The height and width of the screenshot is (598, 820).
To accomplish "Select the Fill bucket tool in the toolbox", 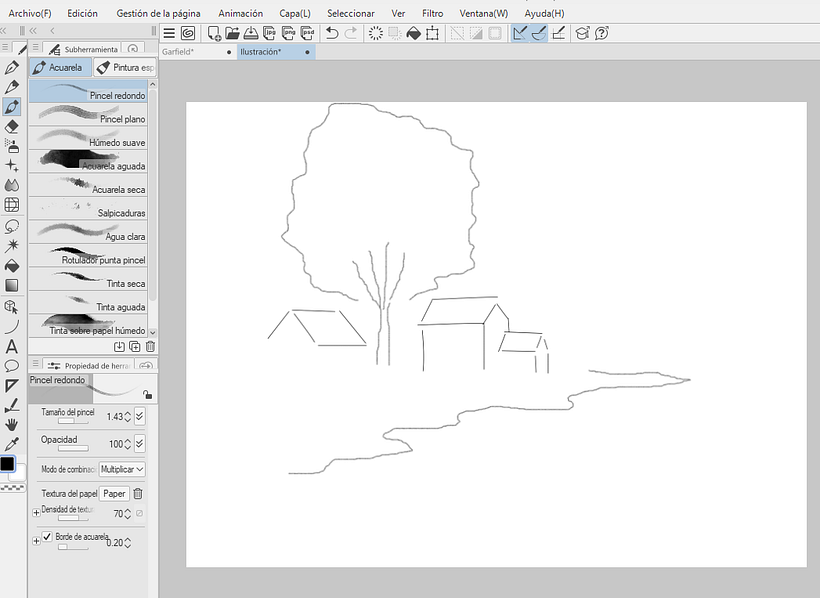I will tap(12, 266).
